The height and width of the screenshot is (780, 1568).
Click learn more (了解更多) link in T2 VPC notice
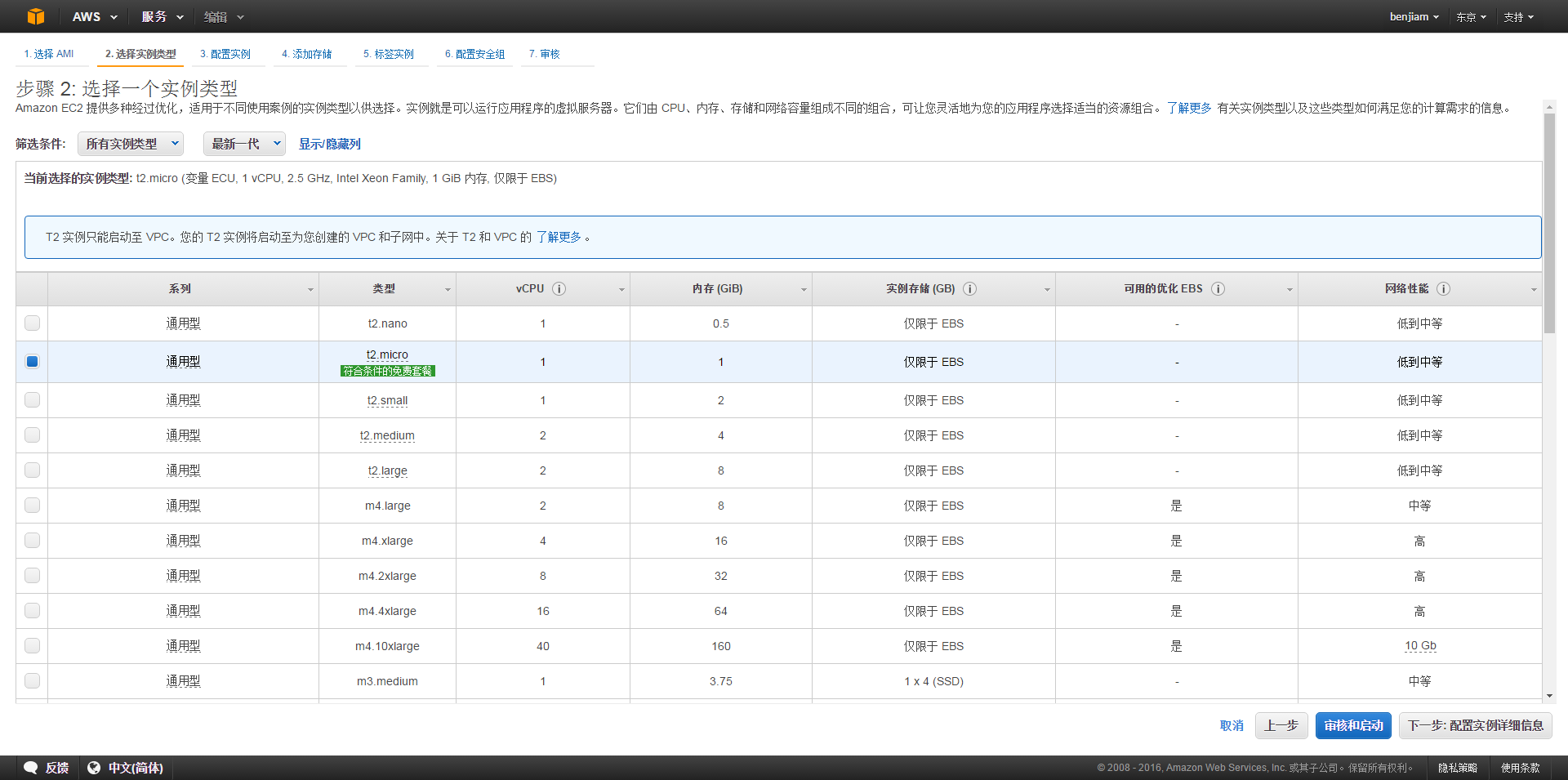(559, 237)
